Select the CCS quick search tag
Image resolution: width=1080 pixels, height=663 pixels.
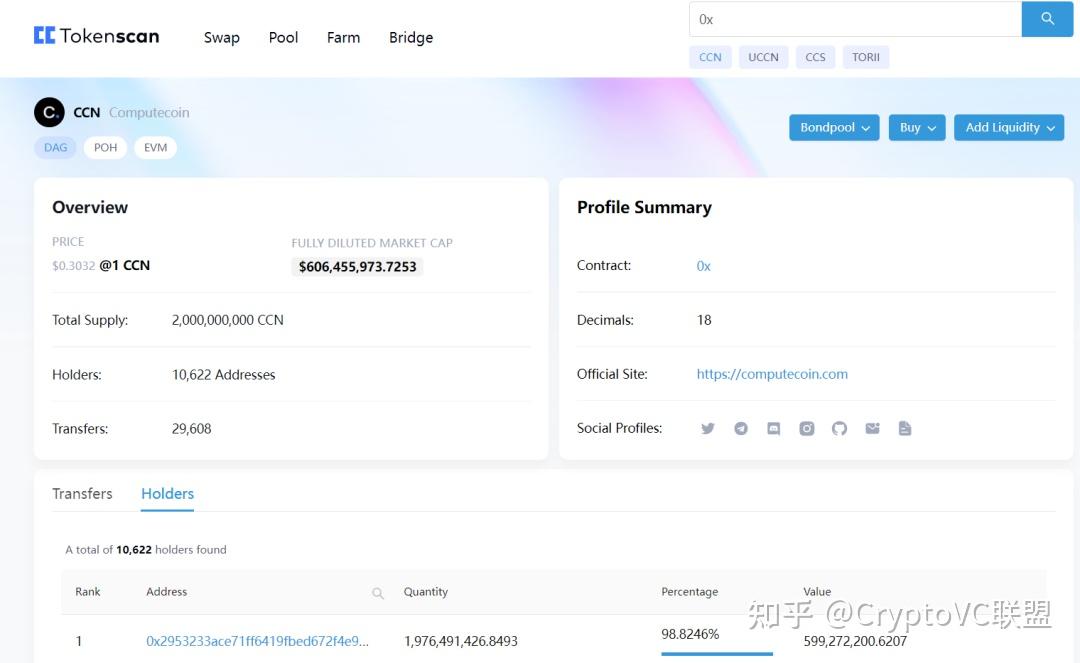click(x=816, y=57)
